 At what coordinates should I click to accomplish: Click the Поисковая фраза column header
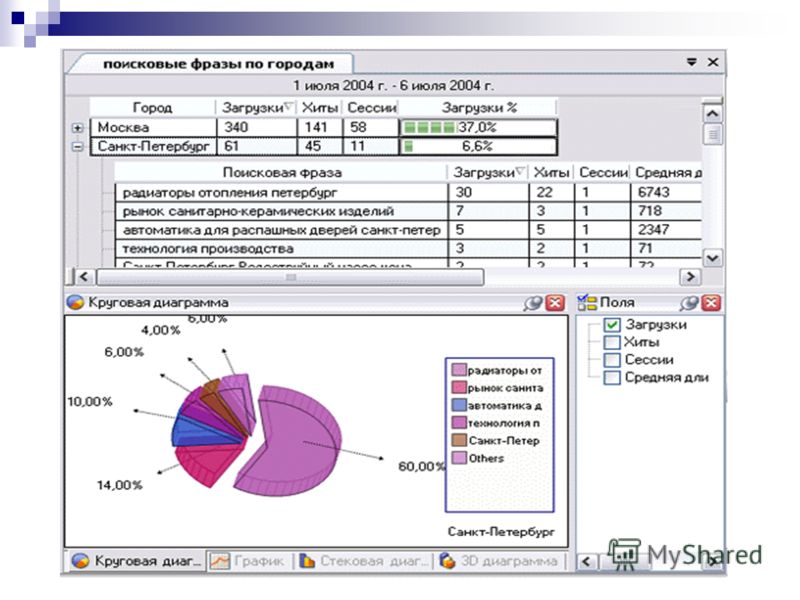click(282, 172)
